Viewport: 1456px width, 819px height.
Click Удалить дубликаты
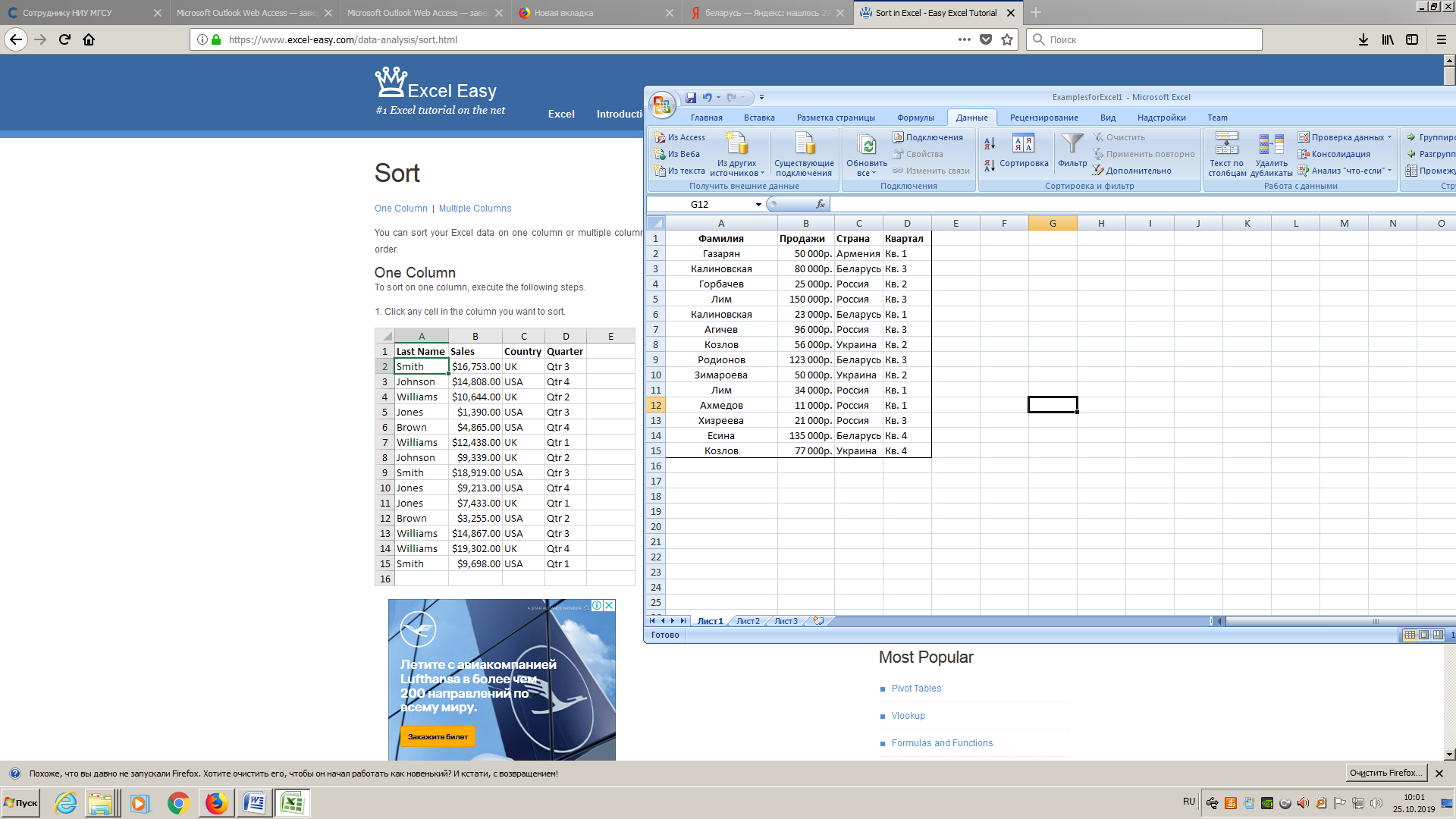click(x=1272, y=155)
